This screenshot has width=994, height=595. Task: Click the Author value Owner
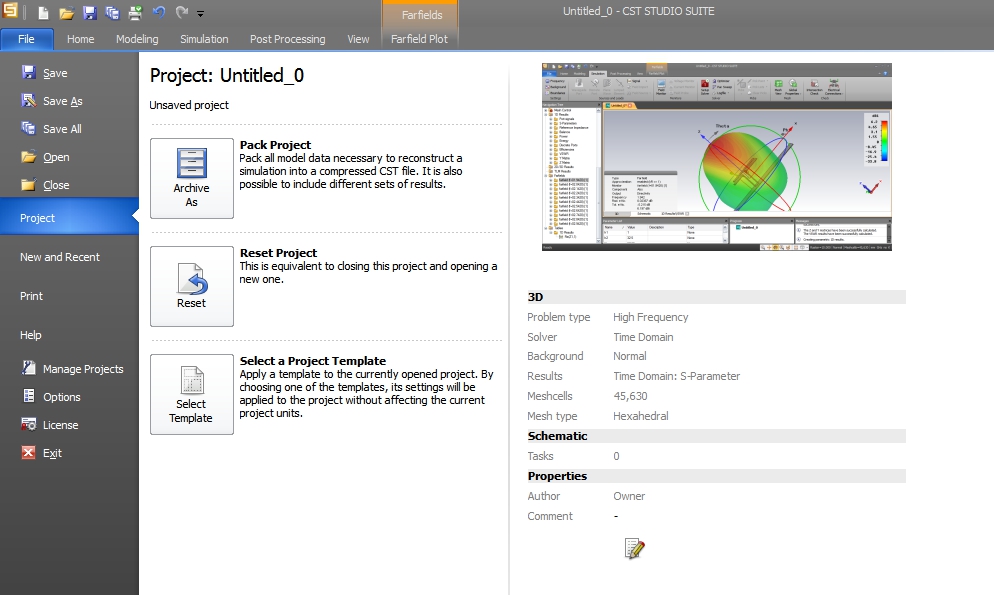(629, 496)
